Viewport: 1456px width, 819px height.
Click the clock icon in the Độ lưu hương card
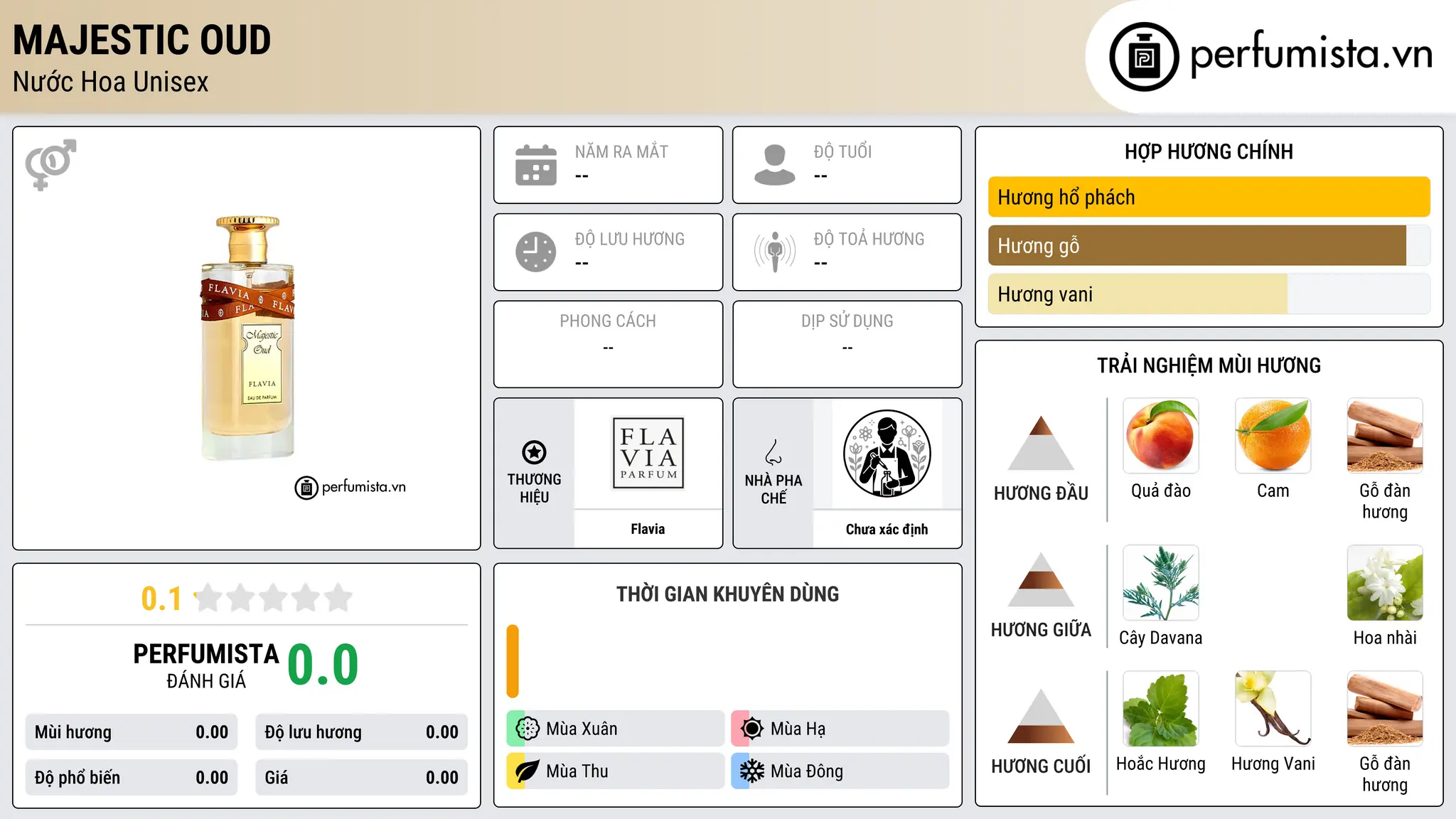tap(536, 252)
